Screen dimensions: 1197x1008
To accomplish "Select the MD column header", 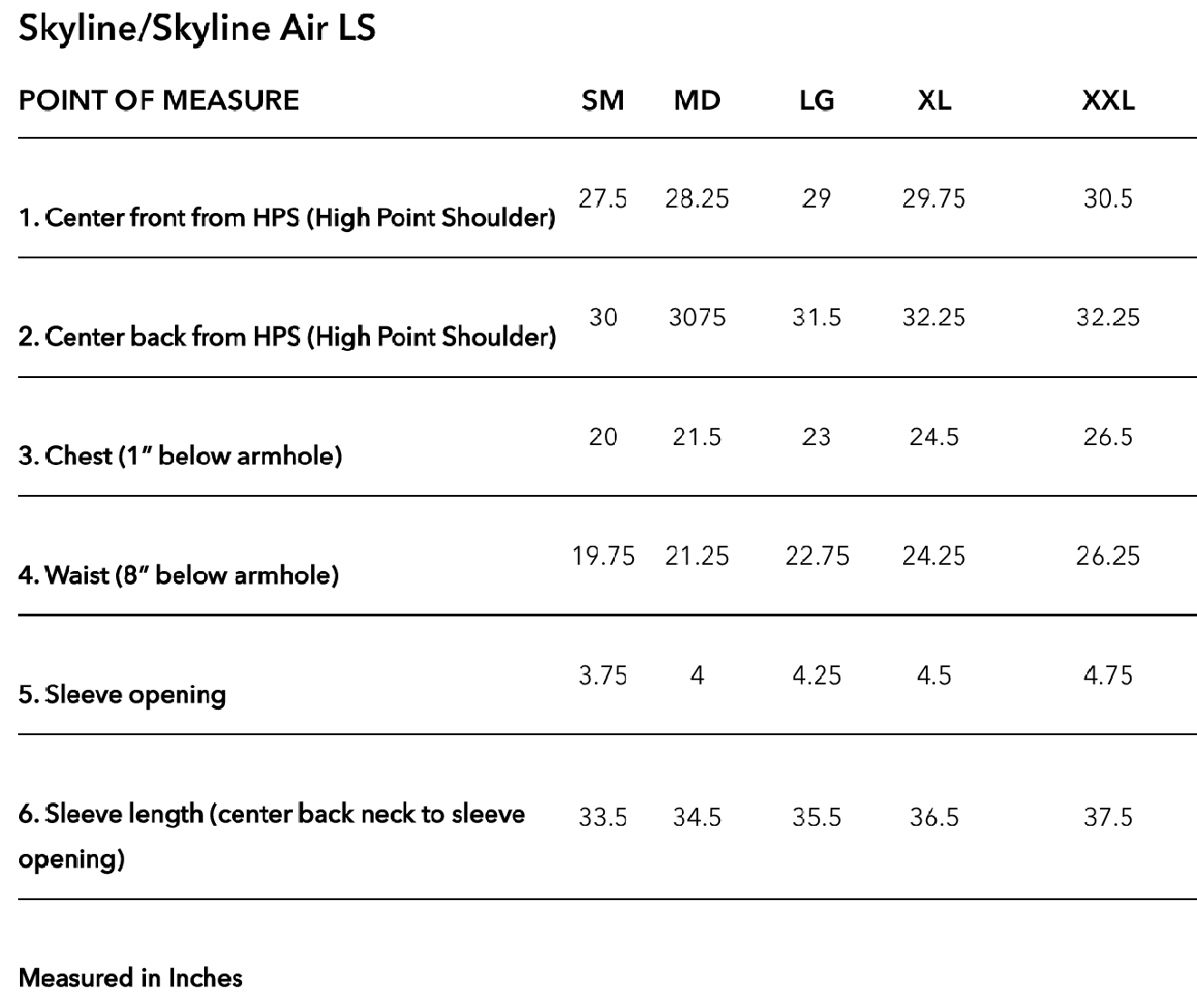I will (x=696, y=100).
